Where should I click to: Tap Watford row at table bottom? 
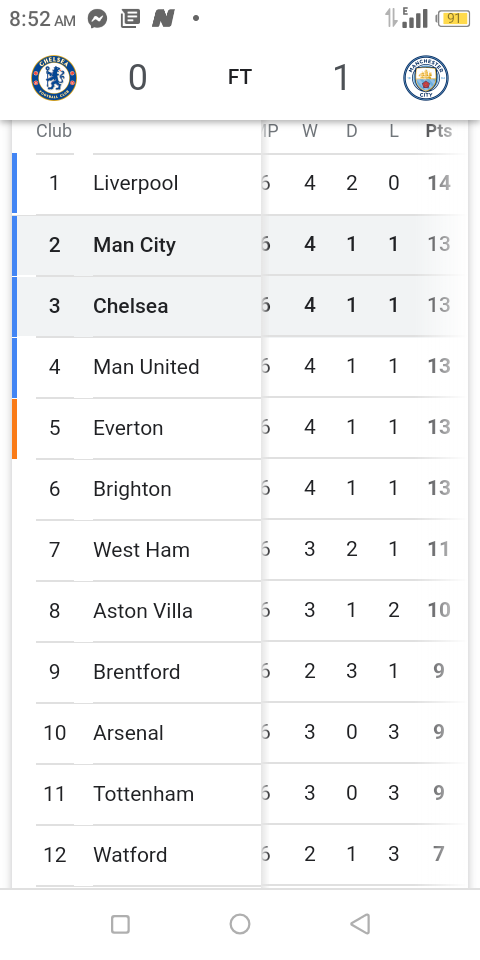[240, 855]
